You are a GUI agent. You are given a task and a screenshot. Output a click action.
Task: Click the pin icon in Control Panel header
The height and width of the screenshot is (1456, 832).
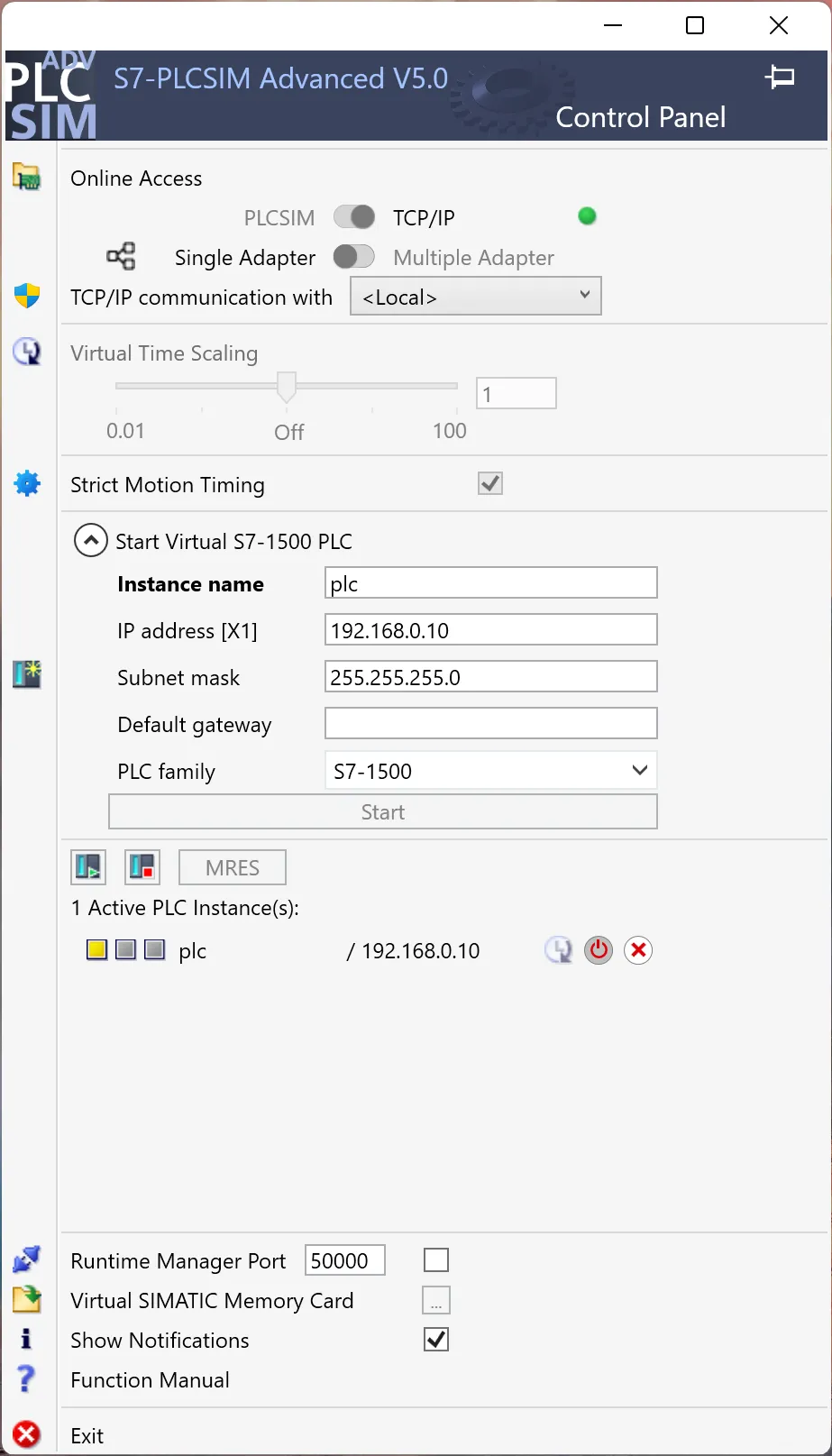[x=780, y=78]
